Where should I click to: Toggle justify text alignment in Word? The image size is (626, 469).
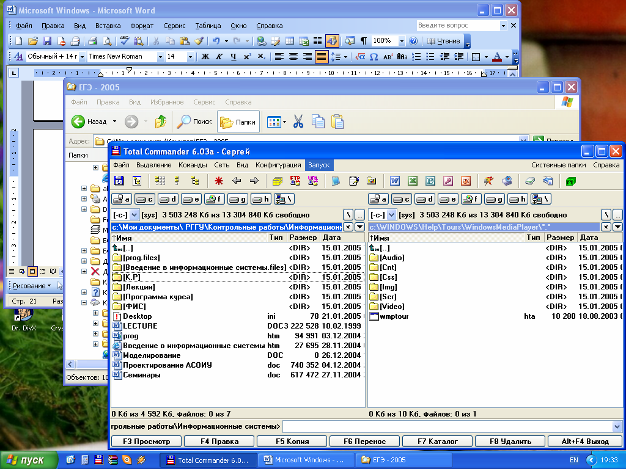tap(322, 57)
